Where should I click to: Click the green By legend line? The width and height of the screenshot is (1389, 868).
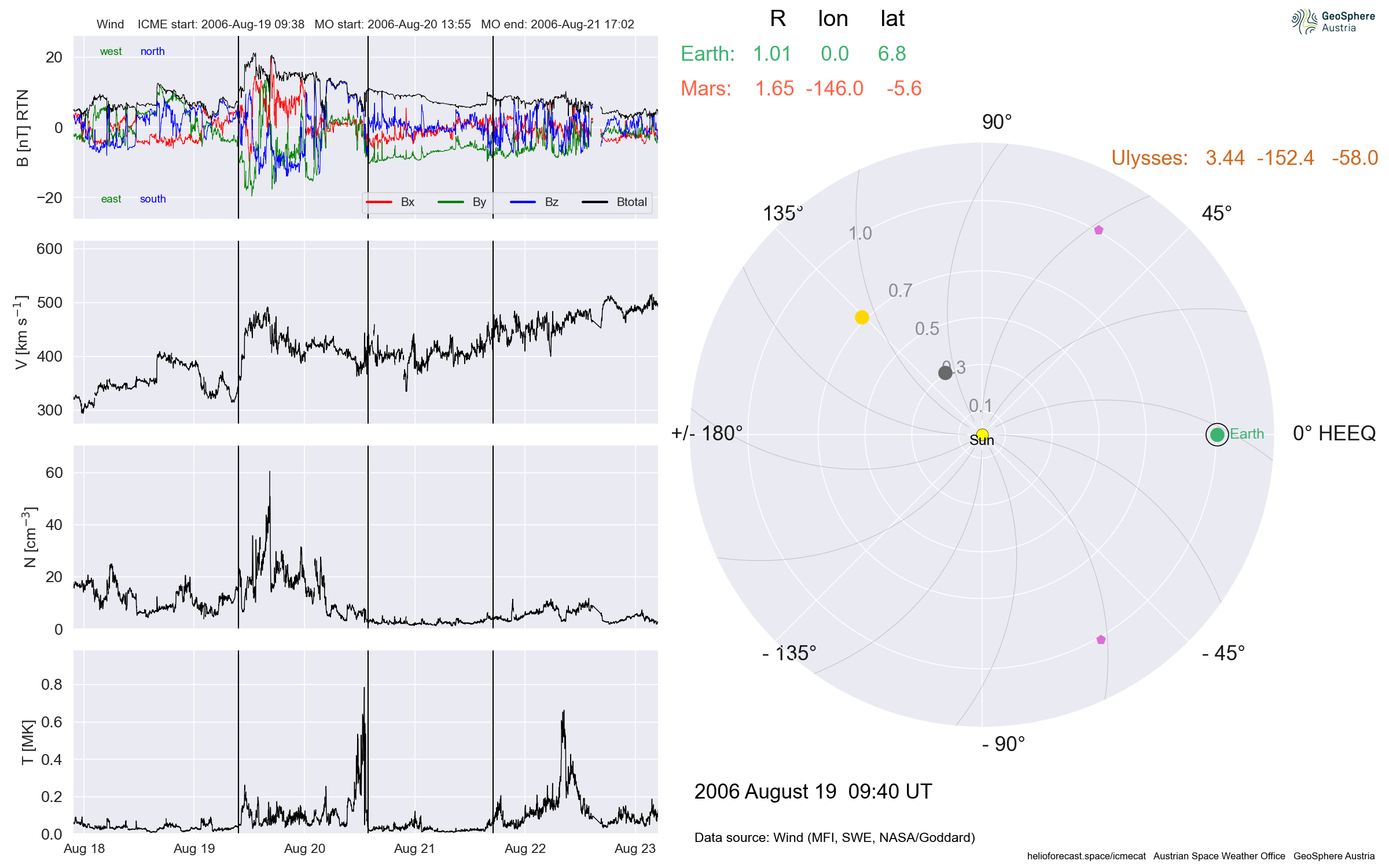[x=451, y=202]
